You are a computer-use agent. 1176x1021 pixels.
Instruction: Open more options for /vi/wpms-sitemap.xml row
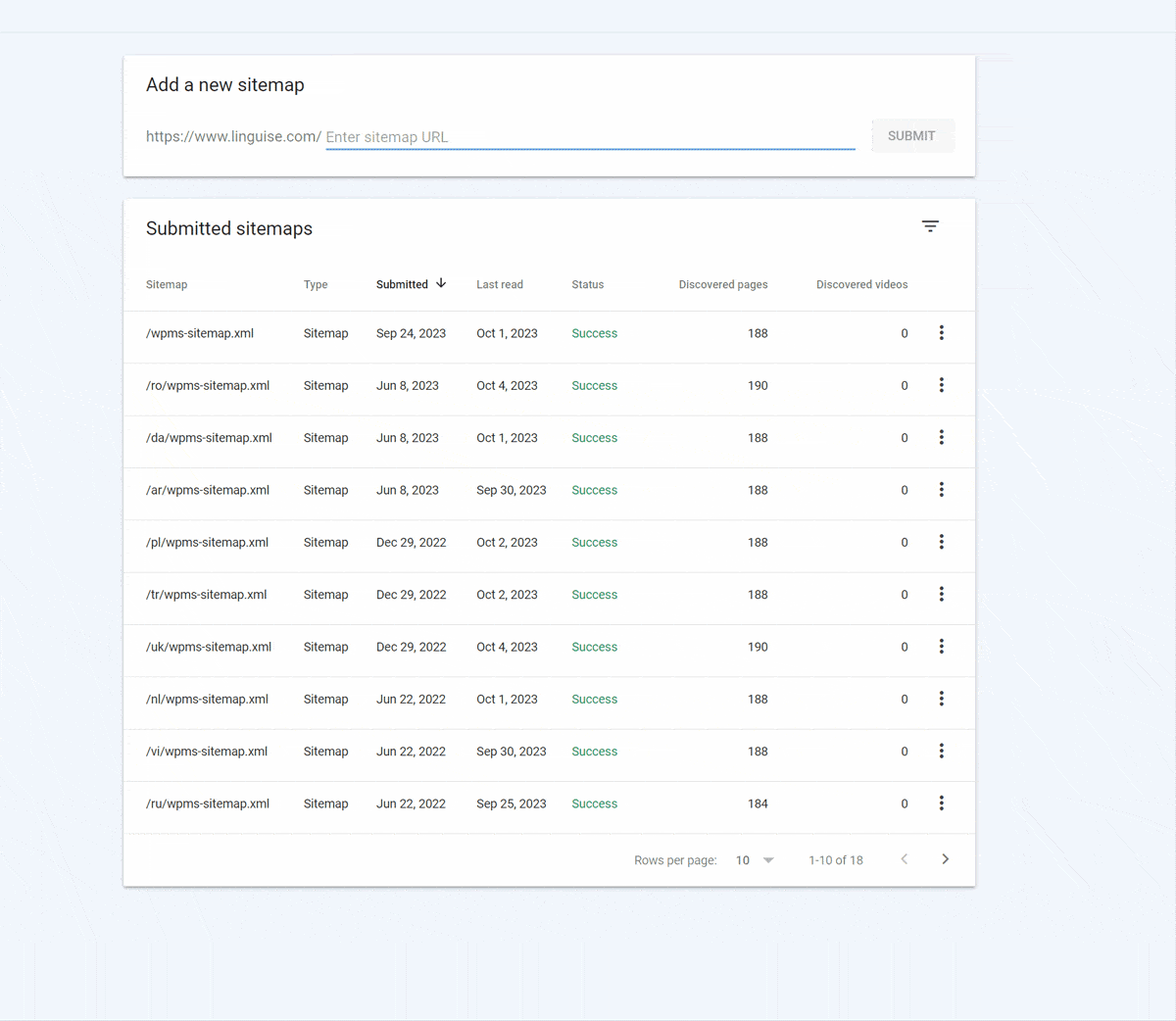tap(942, 751)
